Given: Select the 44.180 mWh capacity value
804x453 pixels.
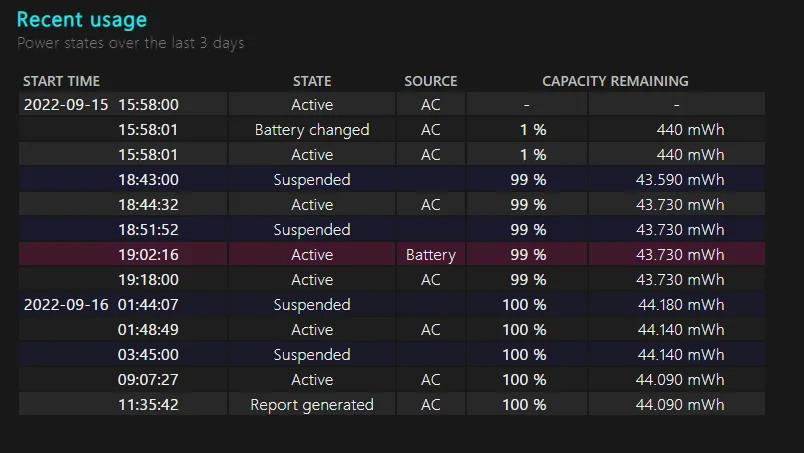Looking at the screenshot, I should click(680, 305).
